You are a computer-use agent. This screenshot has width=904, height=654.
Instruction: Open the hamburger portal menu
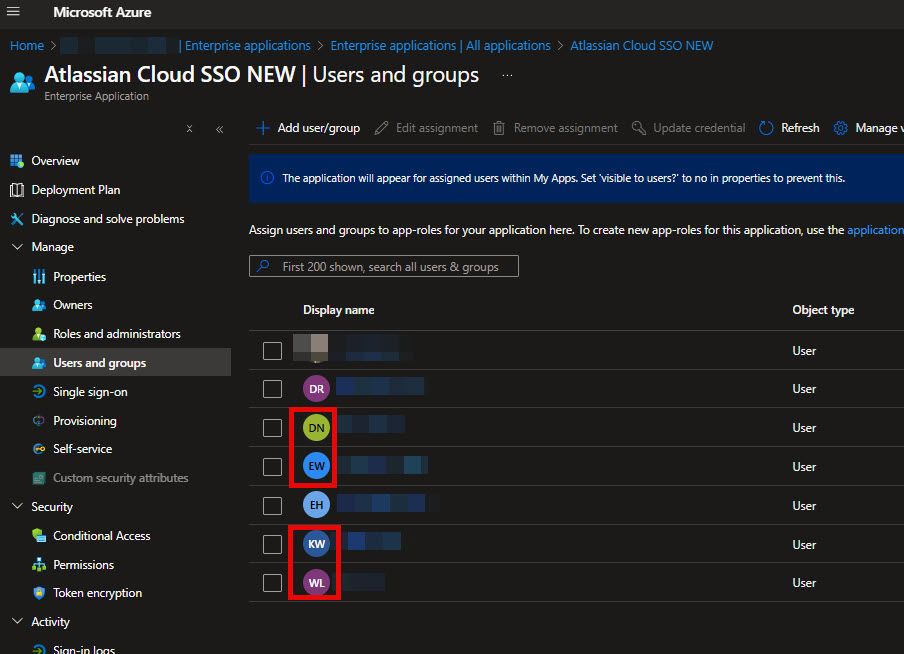click(13, 13)
